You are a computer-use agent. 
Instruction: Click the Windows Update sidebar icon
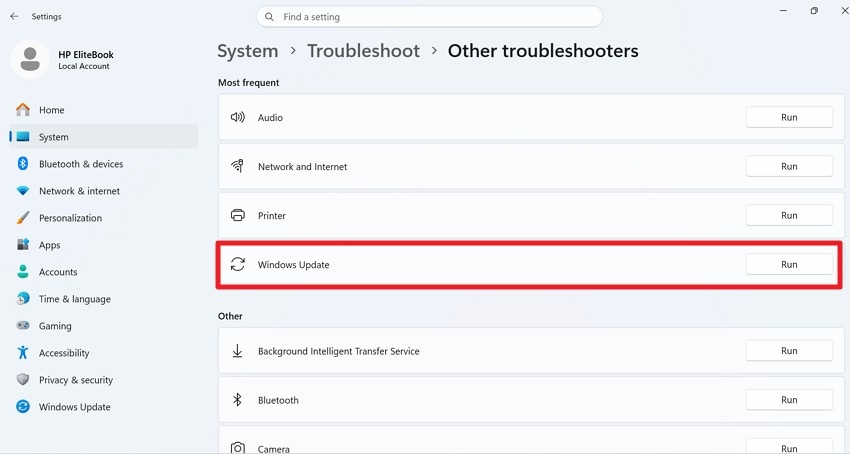(23, 406)
